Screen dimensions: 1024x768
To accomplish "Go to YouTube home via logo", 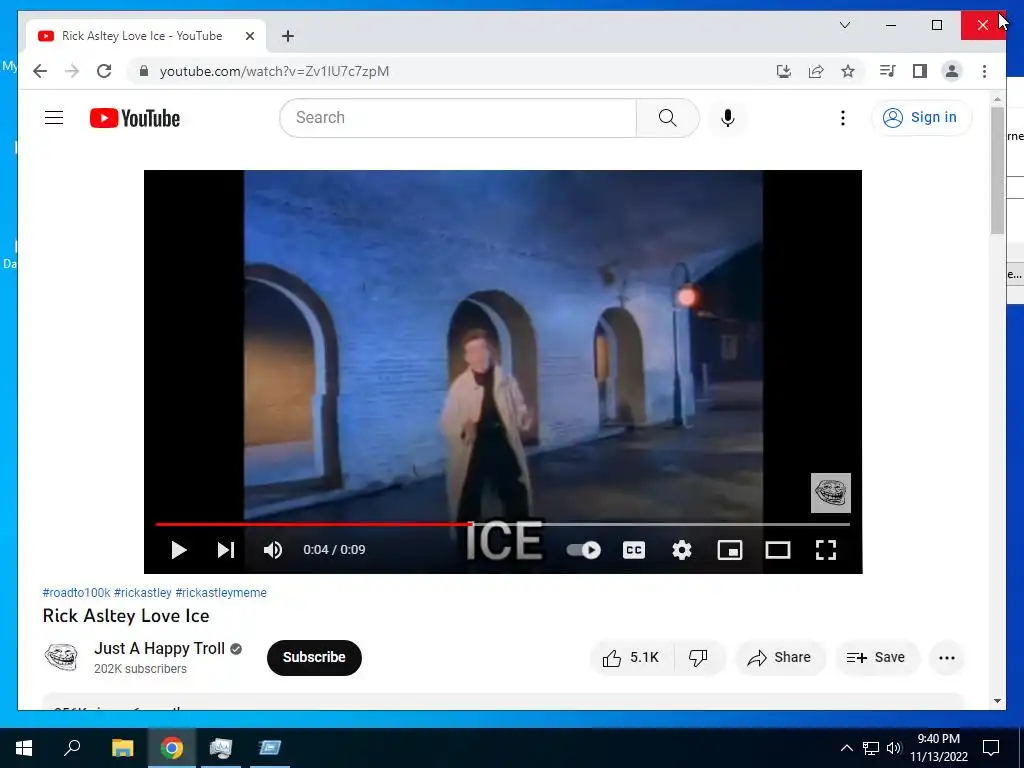I will (135, 118).
